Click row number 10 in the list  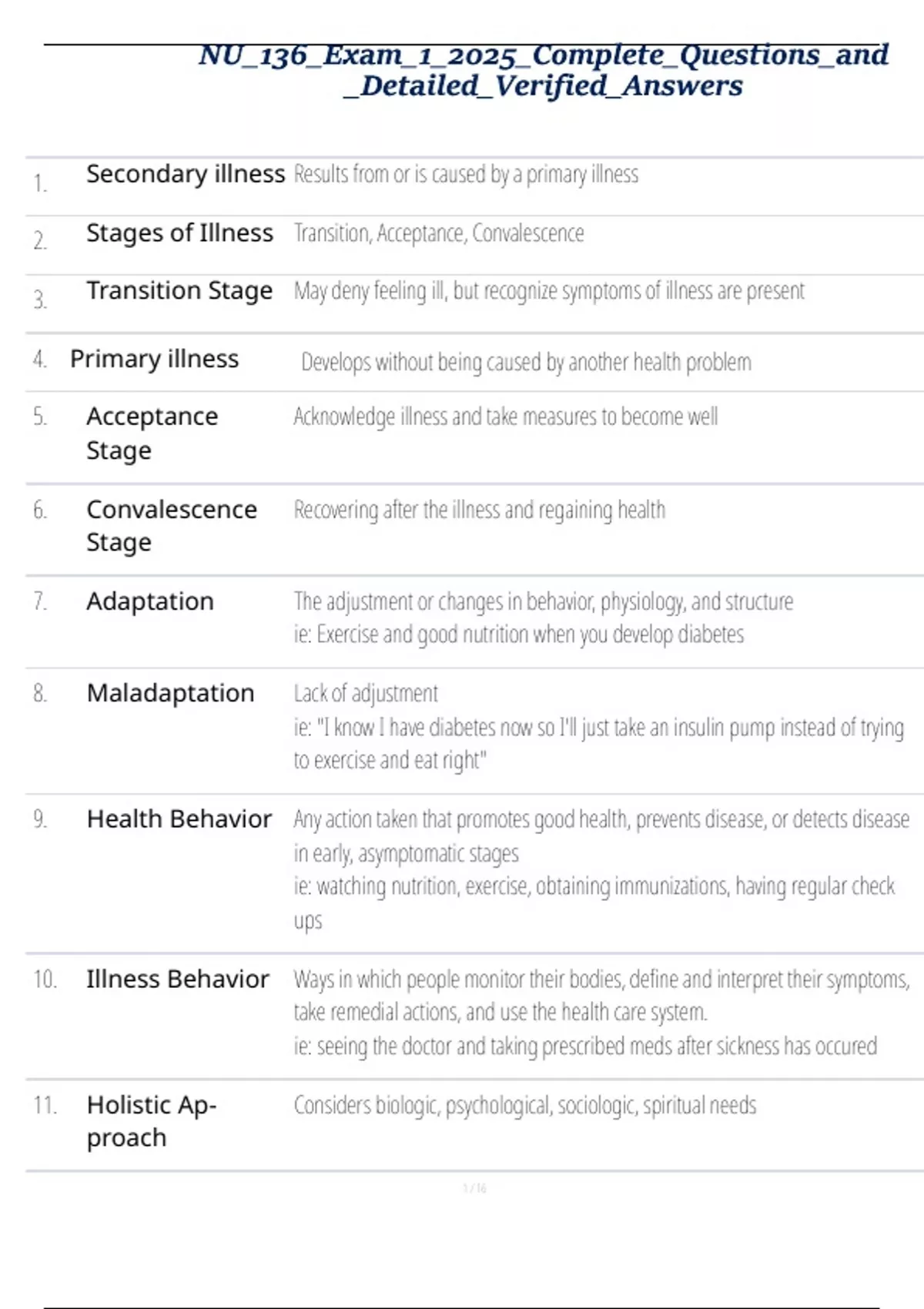pos(45,979)
